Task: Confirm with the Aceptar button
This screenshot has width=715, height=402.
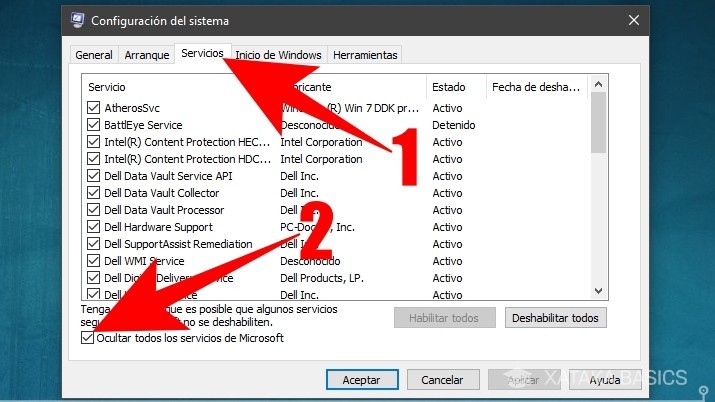Action: [362, 380]
